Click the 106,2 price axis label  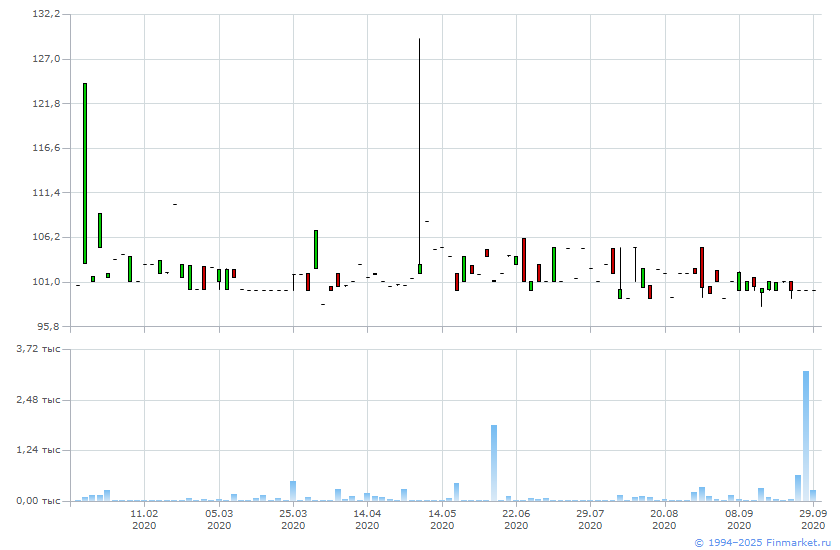pos(47,237)
